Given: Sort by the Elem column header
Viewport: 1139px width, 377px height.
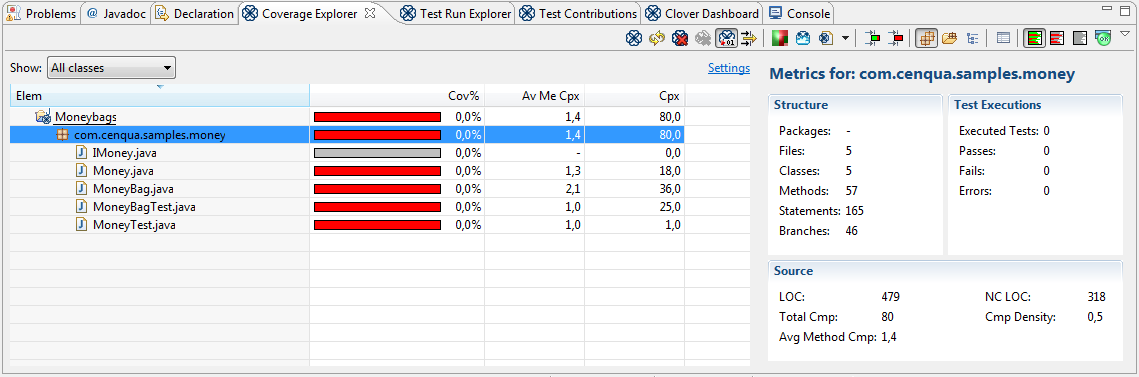Looking at the screenshot, I should [160, 95].
